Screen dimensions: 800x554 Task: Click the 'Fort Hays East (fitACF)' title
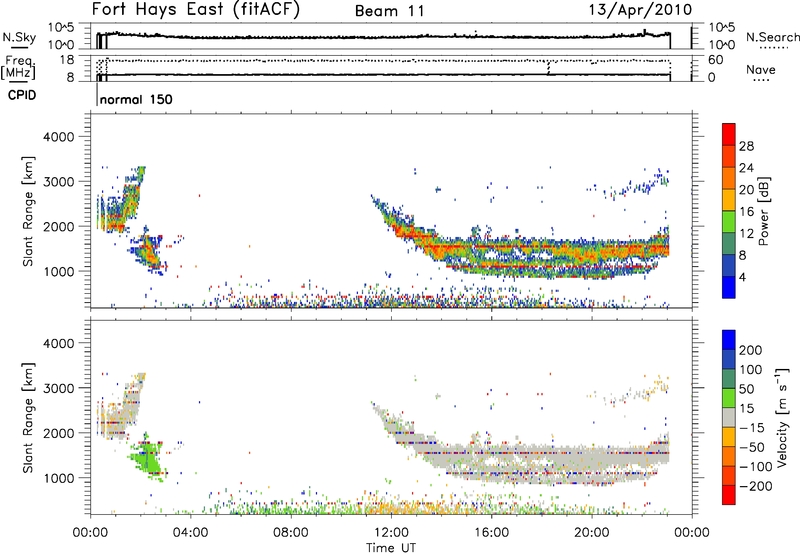(x=196, y=10)
